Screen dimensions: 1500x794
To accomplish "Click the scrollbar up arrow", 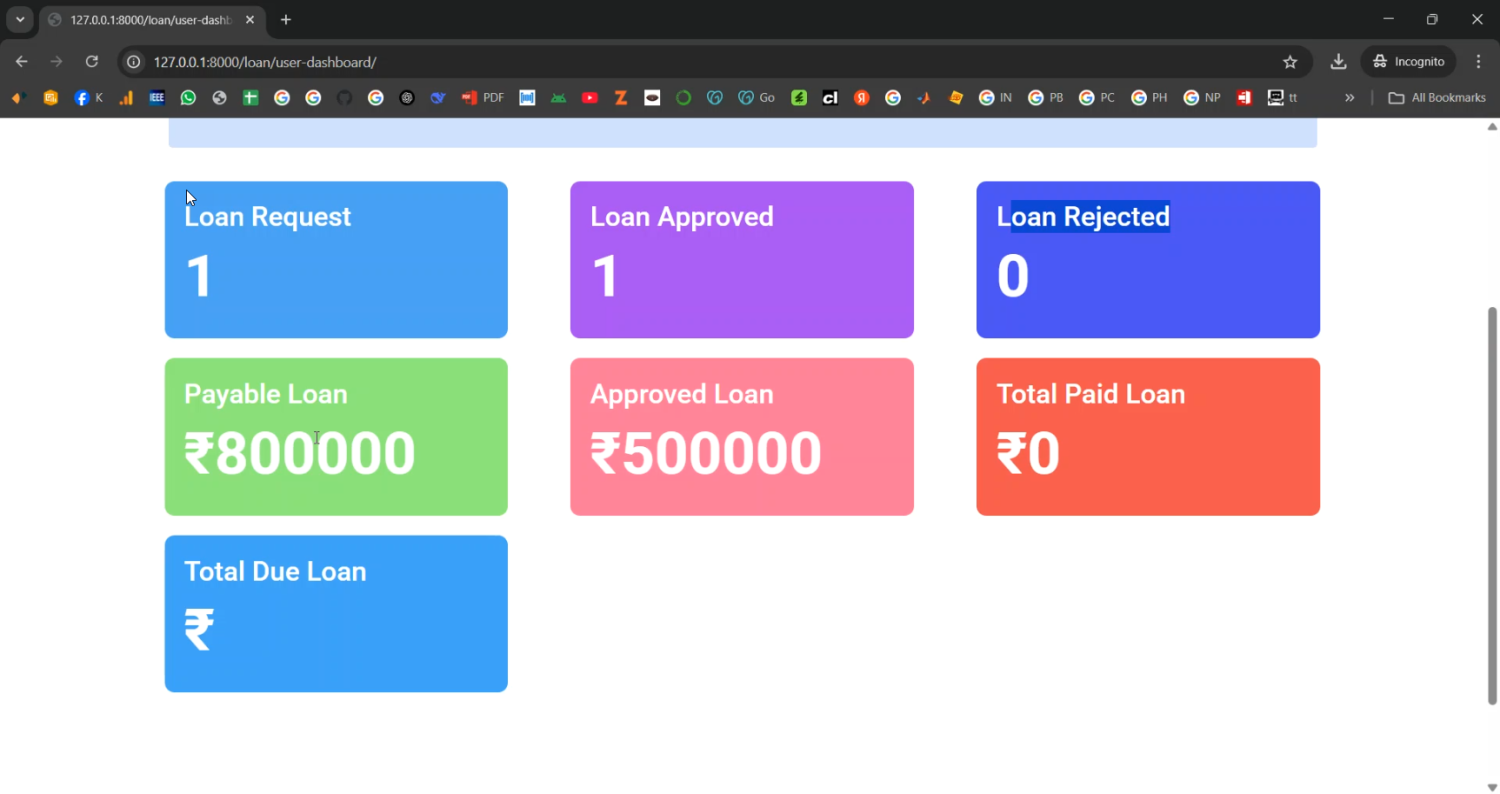I will point(1492,126).
